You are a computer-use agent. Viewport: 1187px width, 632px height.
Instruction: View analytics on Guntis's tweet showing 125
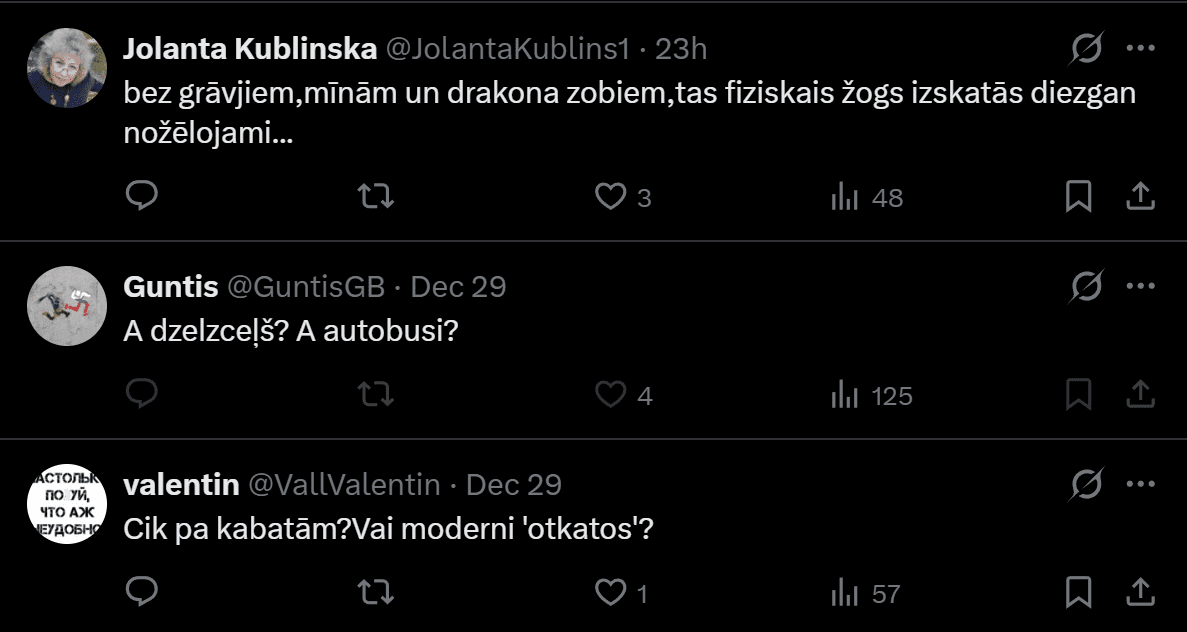pos(845,395)
